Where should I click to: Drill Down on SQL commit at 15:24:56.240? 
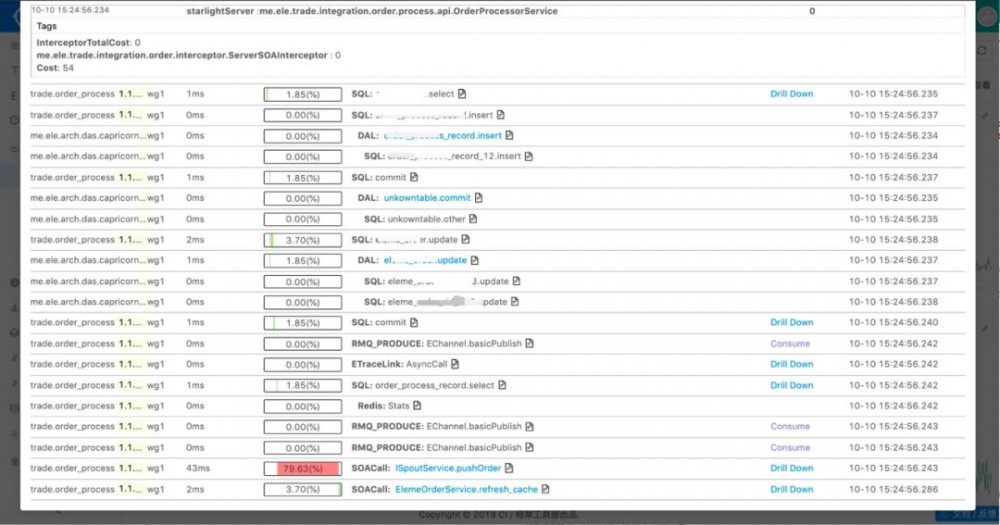click(791, 322)
